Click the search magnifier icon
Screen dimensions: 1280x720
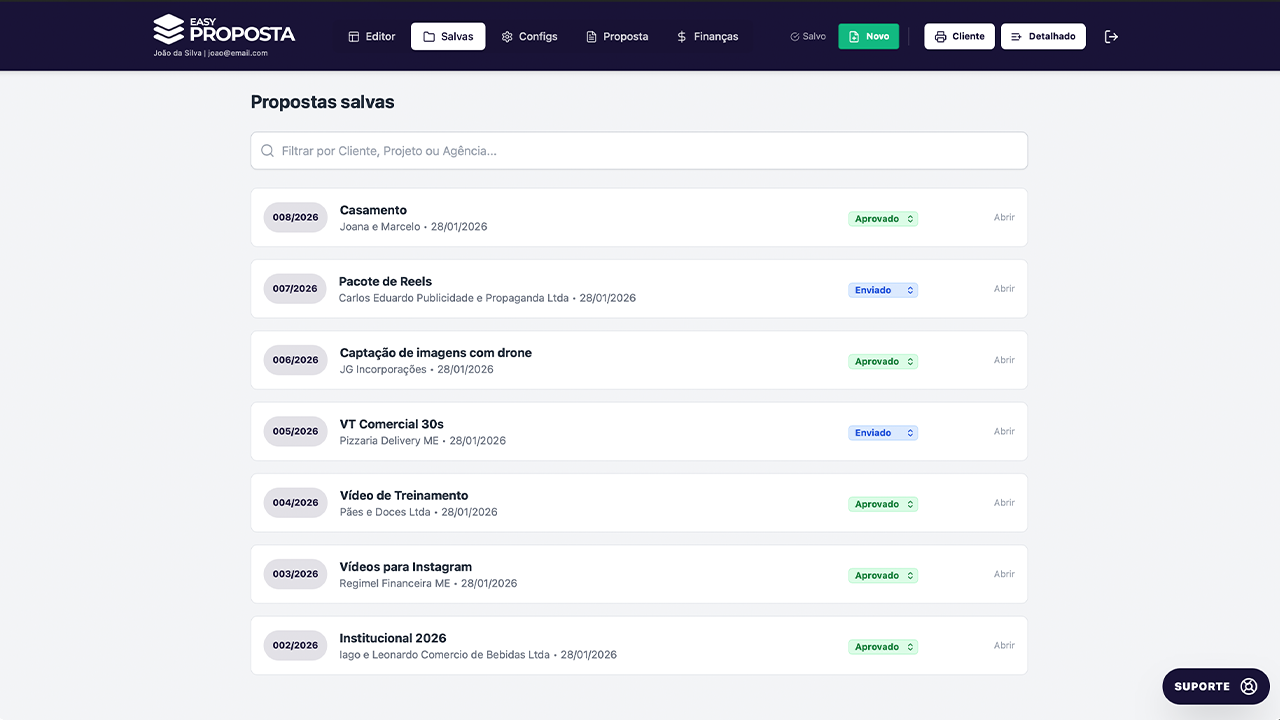pyautogui.click(x=267, y=151)
